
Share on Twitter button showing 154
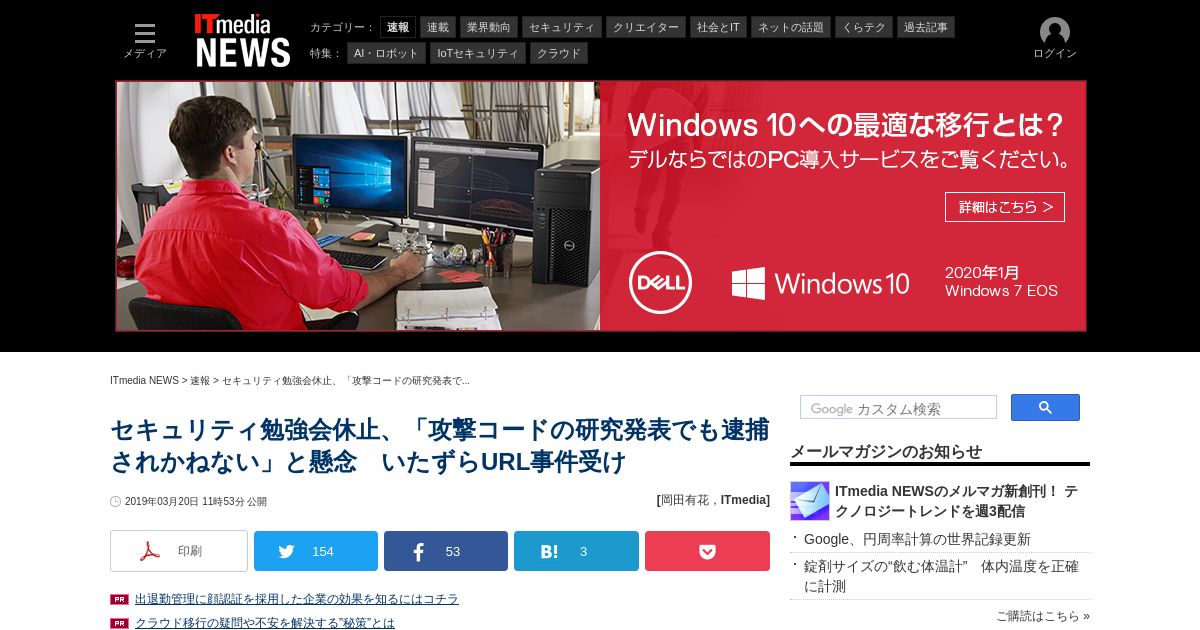(316, 551)
